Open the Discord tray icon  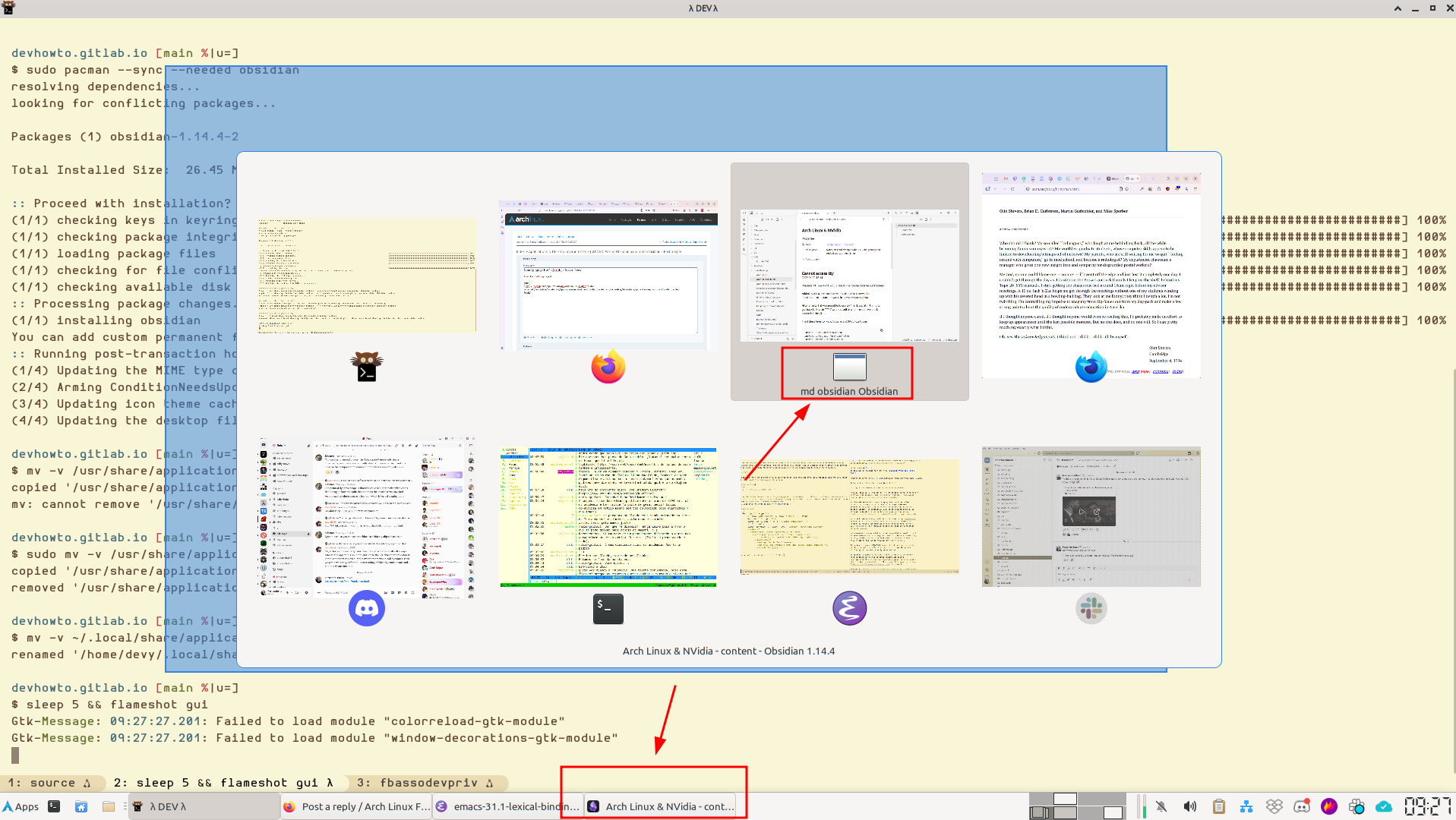click(1302, 806)
